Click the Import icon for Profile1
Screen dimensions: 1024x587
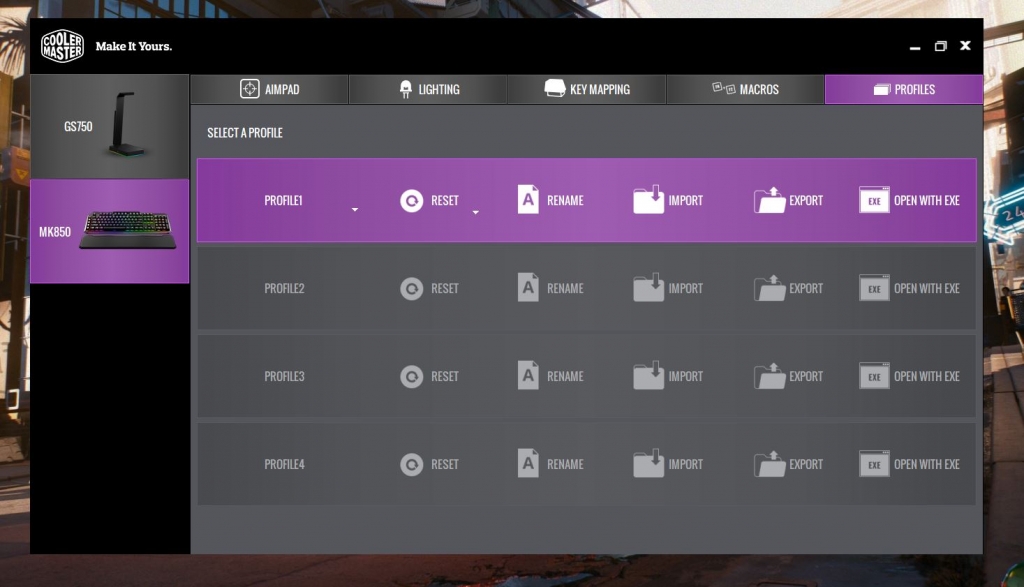[x=648, y=200]
